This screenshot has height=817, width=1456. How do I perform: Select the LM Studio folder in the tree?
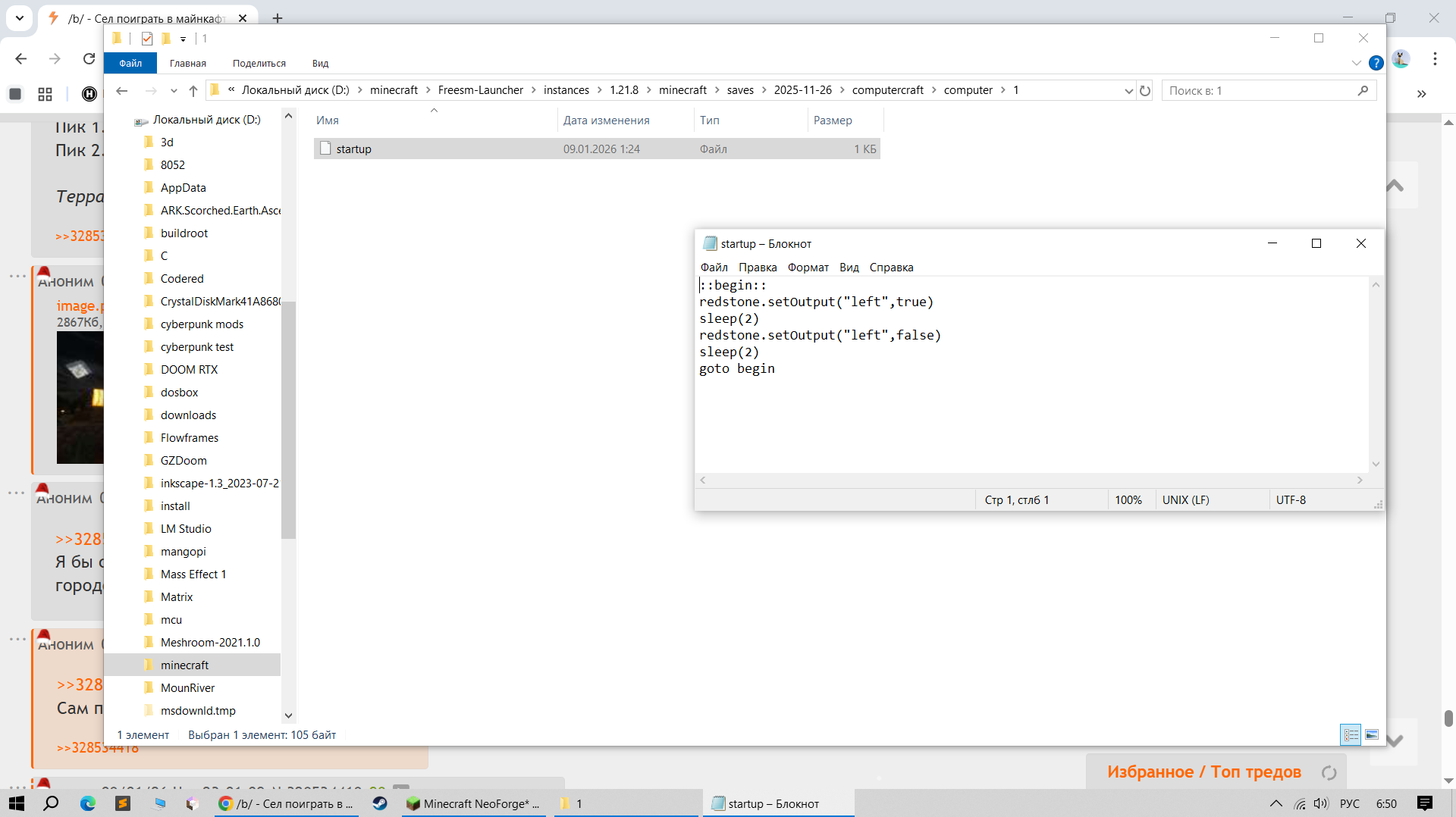click(x=186, y=529)
